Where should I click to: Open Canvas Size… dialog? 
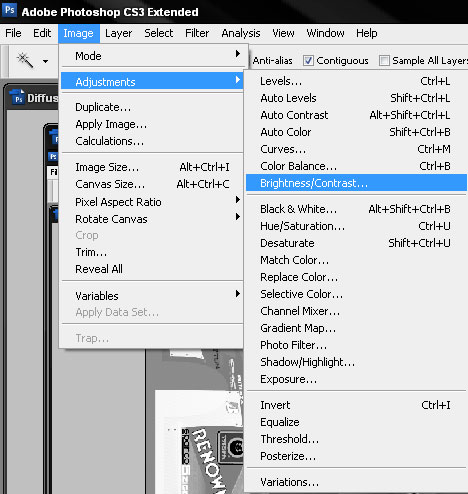(152, 184)
